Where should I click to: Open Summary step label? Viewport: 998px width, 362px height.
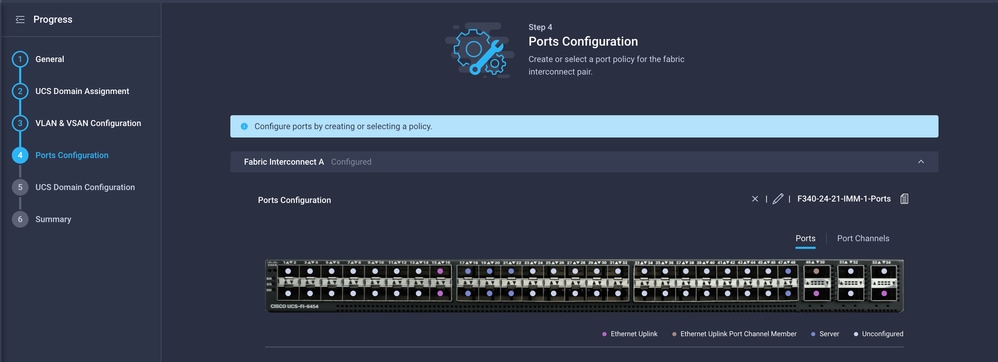(x=53, y=219)
